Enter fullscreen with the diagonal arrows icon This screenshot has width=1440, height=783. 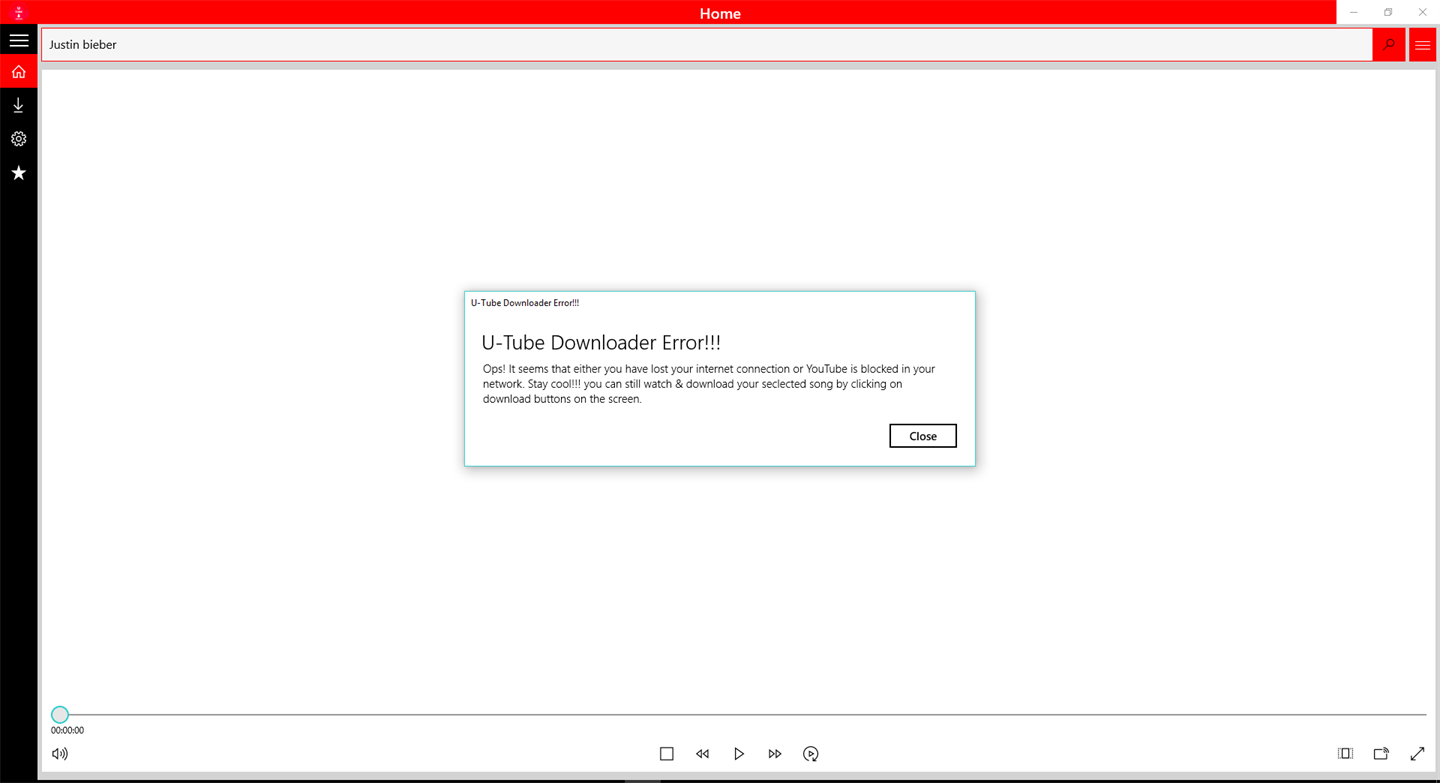(1417, 754)
